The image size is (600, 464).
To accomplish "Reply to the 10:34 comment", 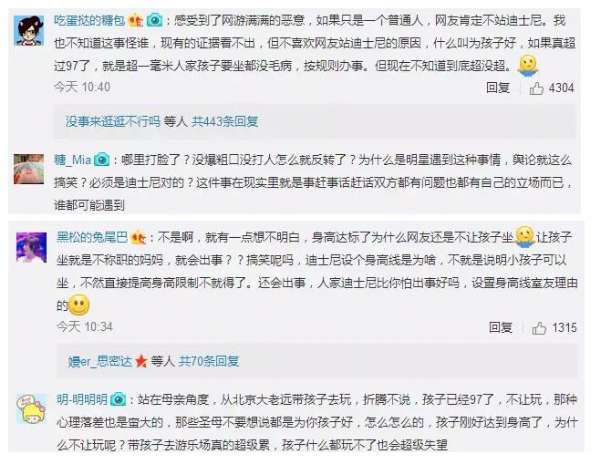I will 501,328.
